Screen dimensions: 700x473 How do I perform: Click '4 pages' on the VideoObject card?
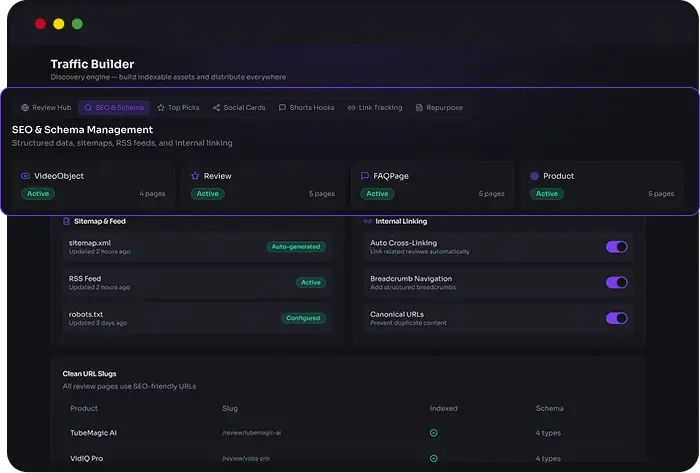click(152, 194)
